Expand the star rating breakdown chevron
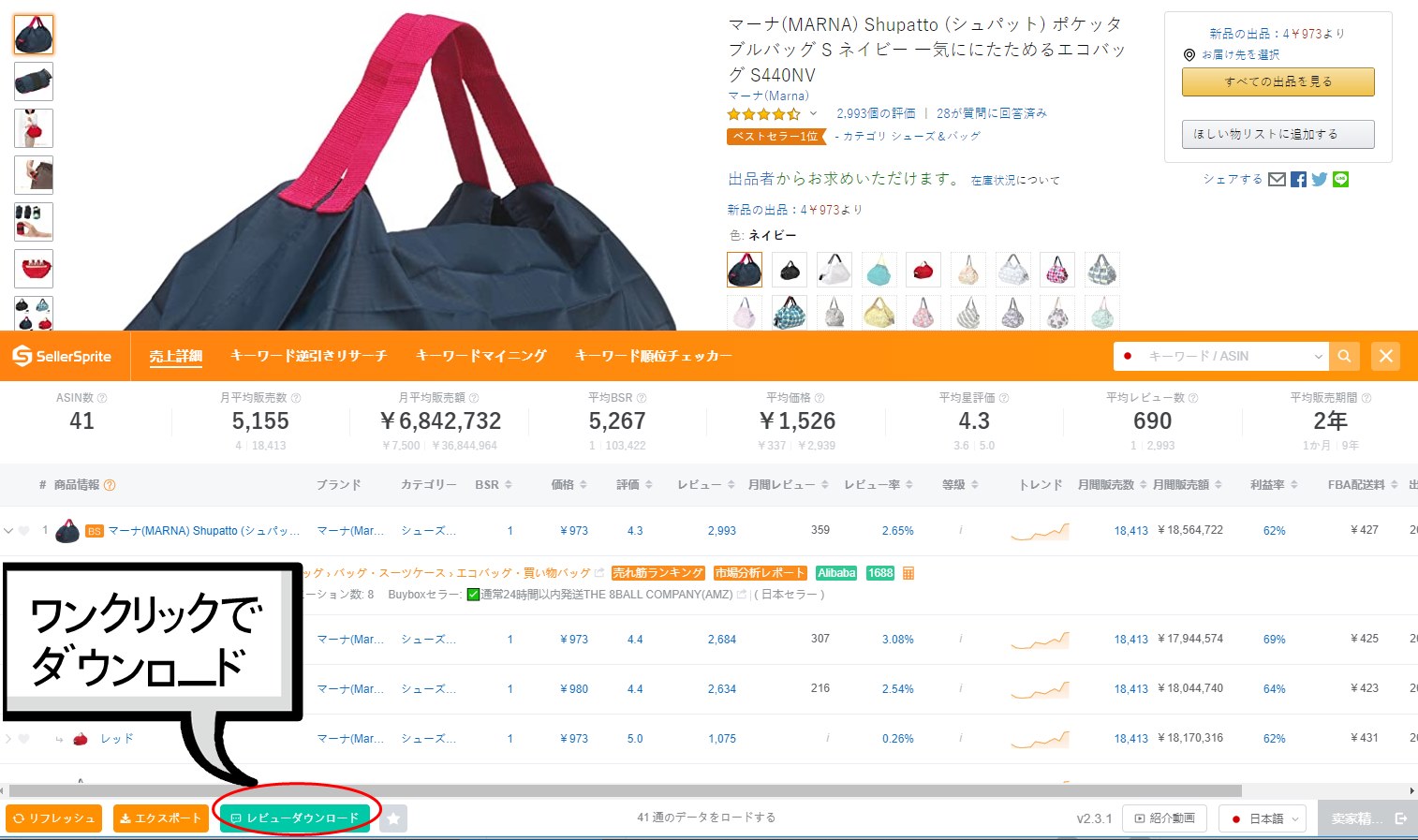This screenshot has height=840, width=1418. coord(813,113)
